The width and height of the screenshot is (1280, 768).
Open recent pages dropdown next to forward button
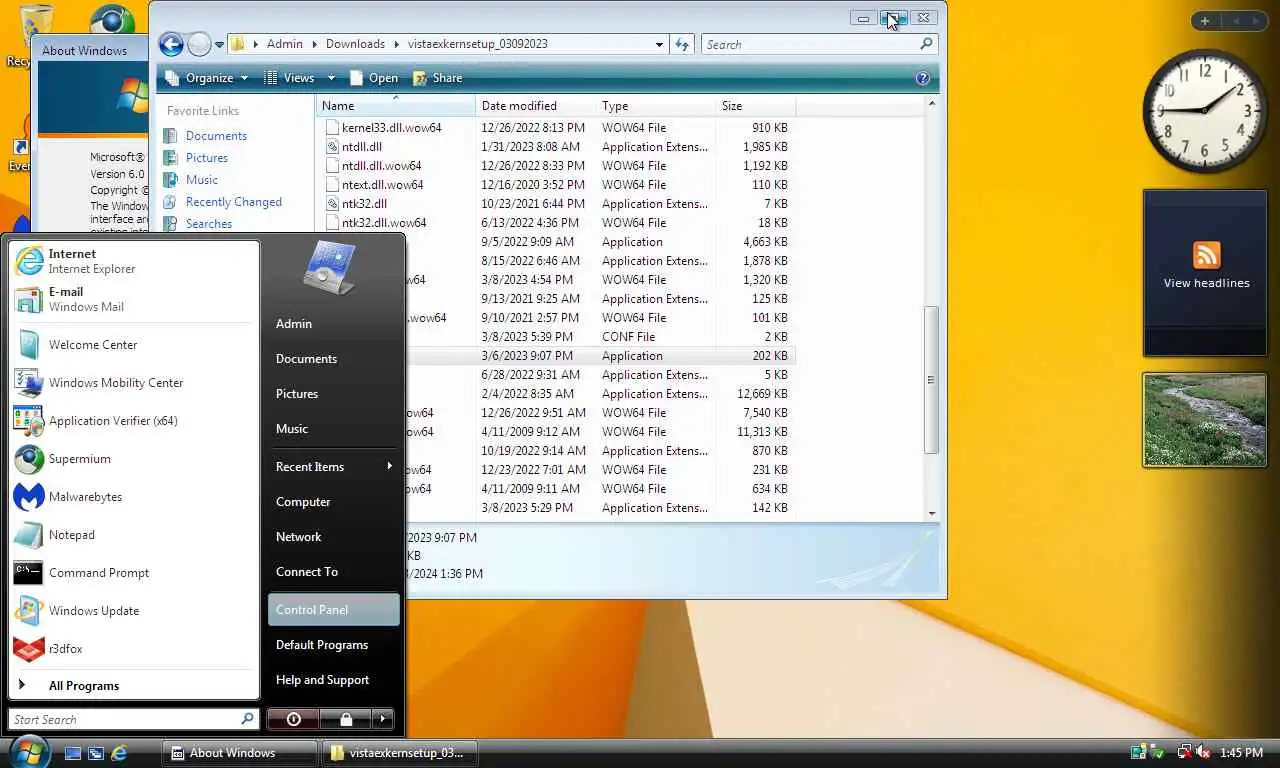(x=219, y=45)
